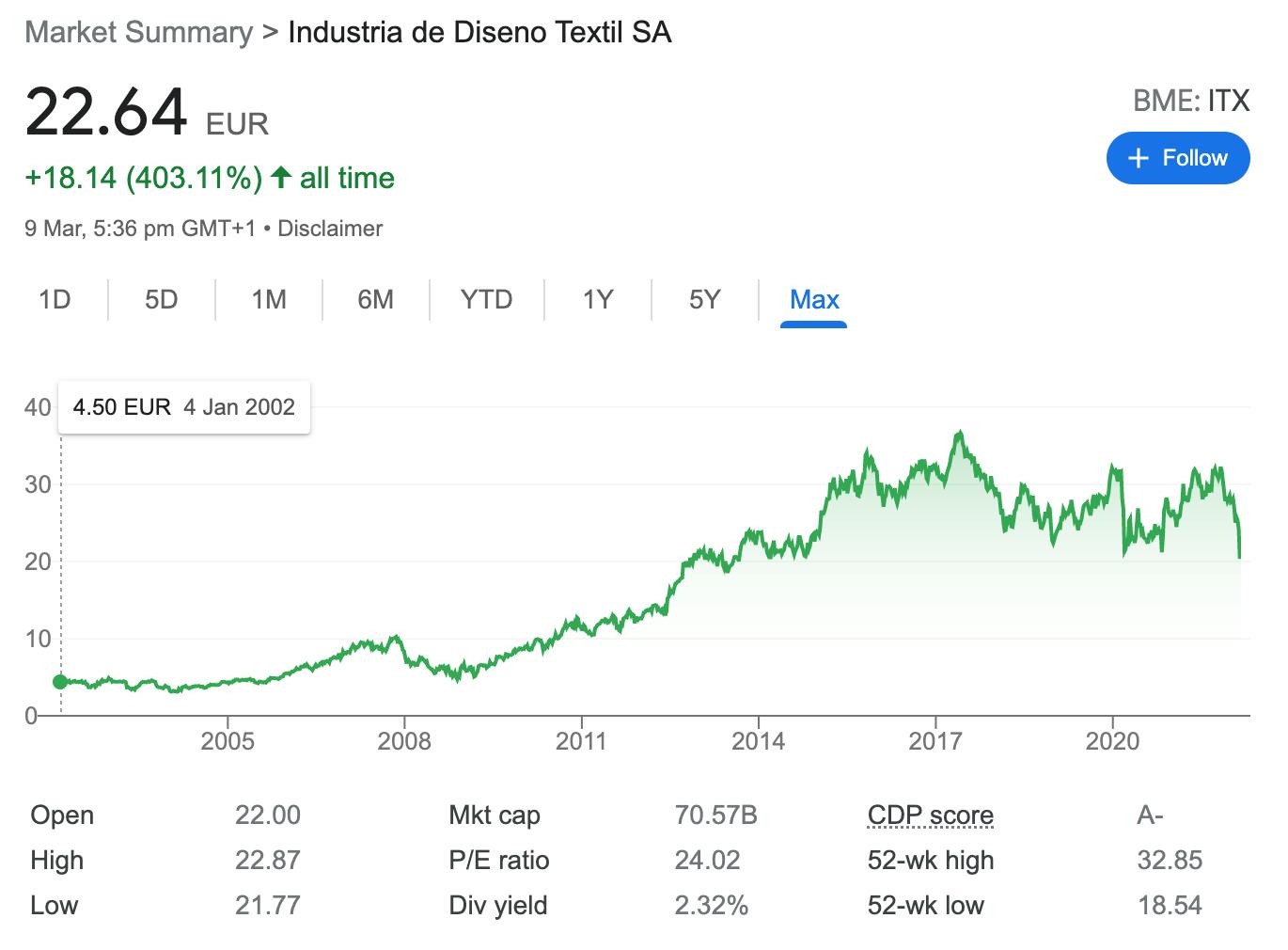Click the 2020 label on chart axis
Screen dimensions: 1288x950
point(1112,741)
